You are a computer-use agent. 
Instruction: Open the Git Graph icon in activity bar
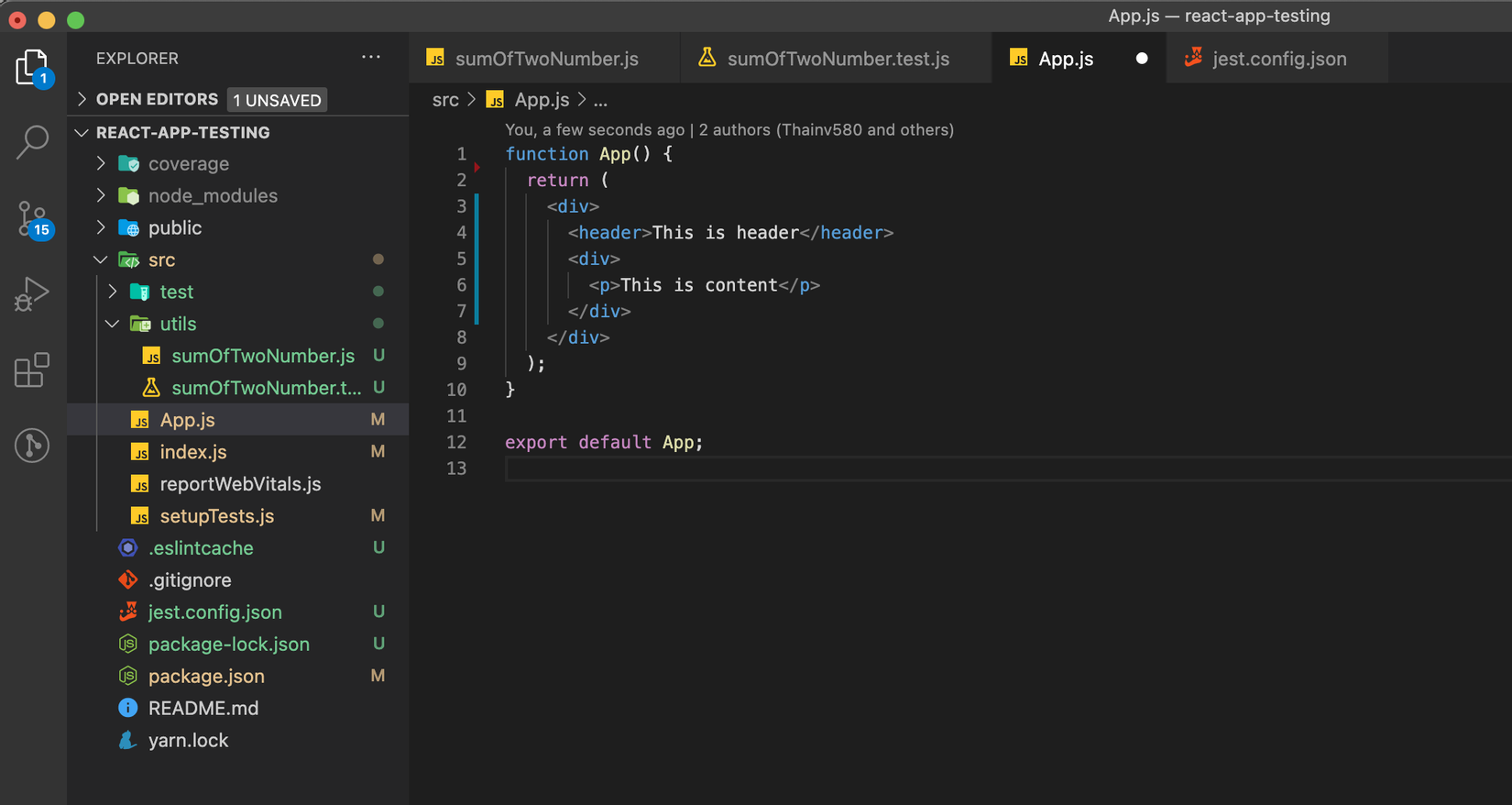click(x=32, y=446)
